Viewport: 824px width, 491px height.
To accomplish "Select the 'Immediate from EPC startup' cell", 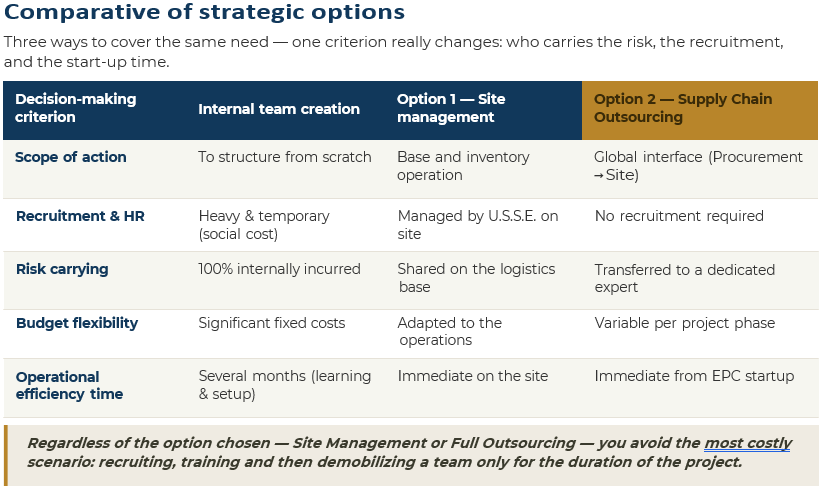I will pyautogui.click(x=694, y=376).
